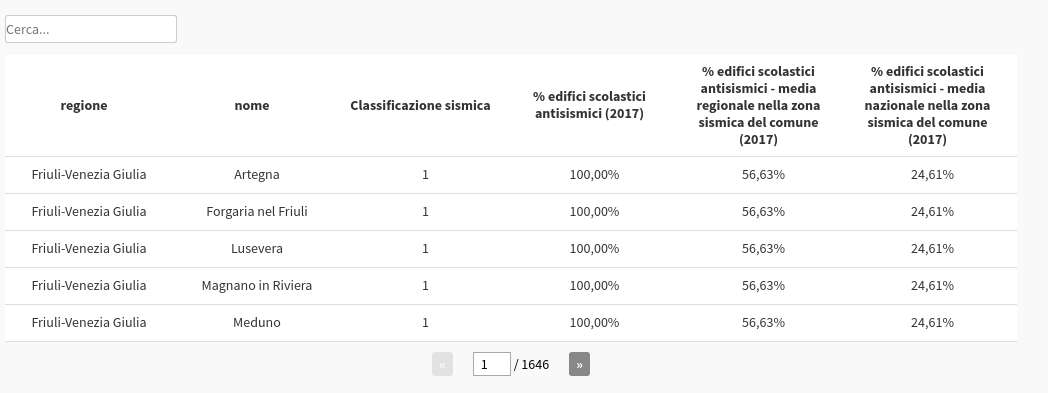The width and height of the screenshot is (1048, 393).
Task: Click 100,00% value in Meduno row
Action: [x=594, y=323]
